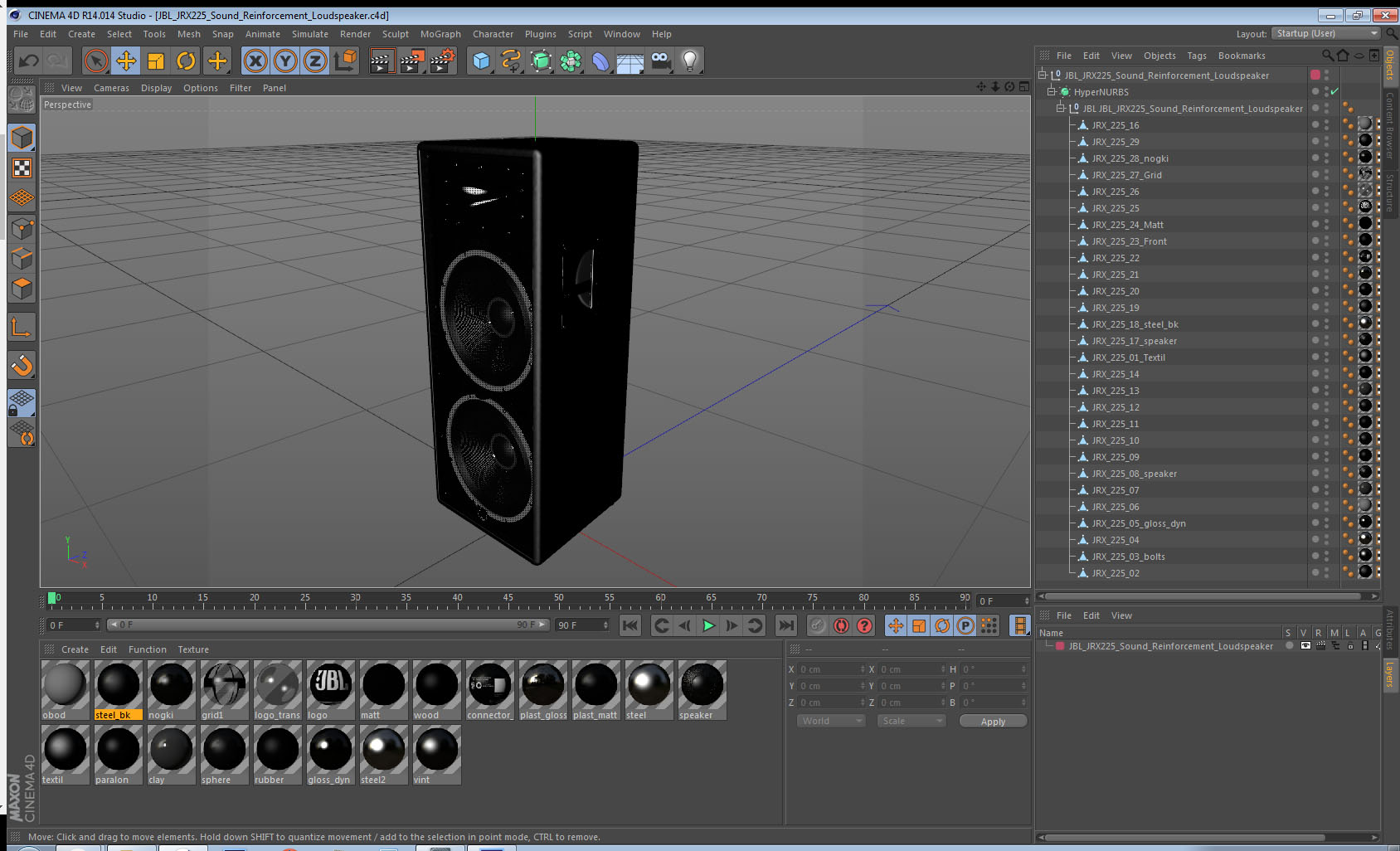The height and width of the screenshot is (851, 1400).
Task: Toggle autokeying button
Action: coord(841,625)
